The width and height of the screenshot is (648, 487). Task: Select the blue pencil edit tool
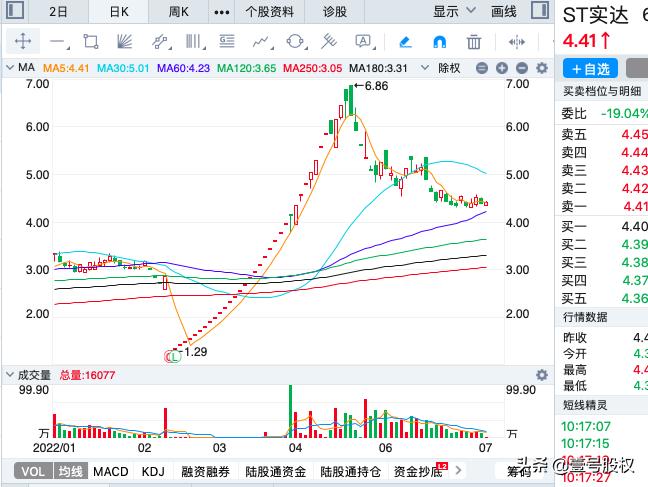405,42
